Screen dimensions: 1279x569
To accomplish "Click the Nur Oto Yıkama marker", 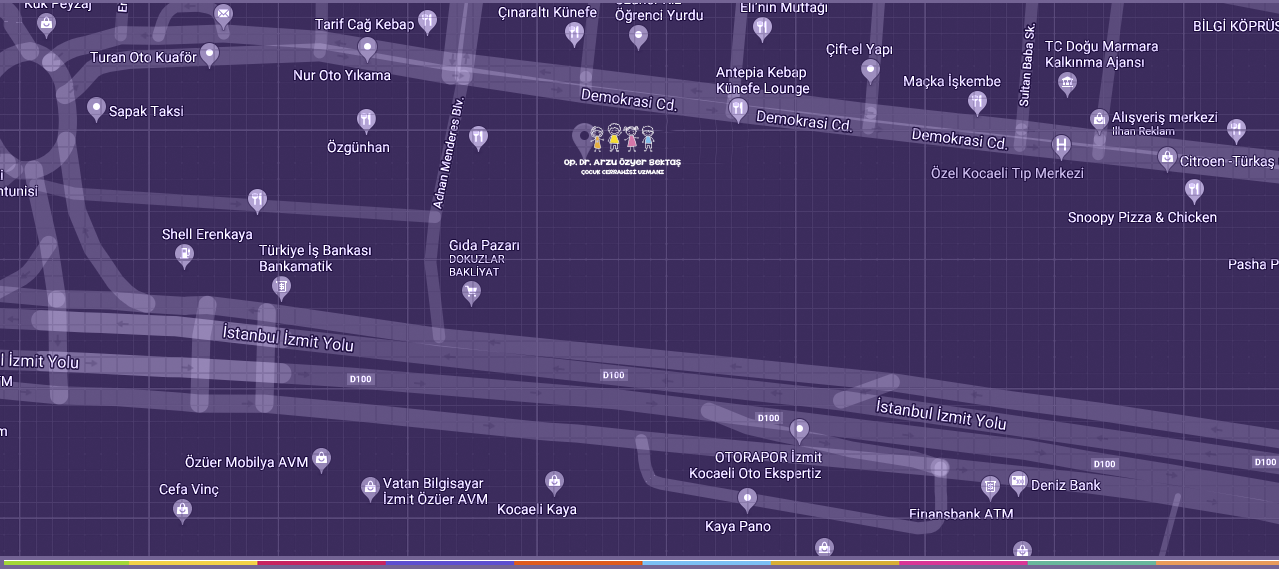I will (367, 48).
